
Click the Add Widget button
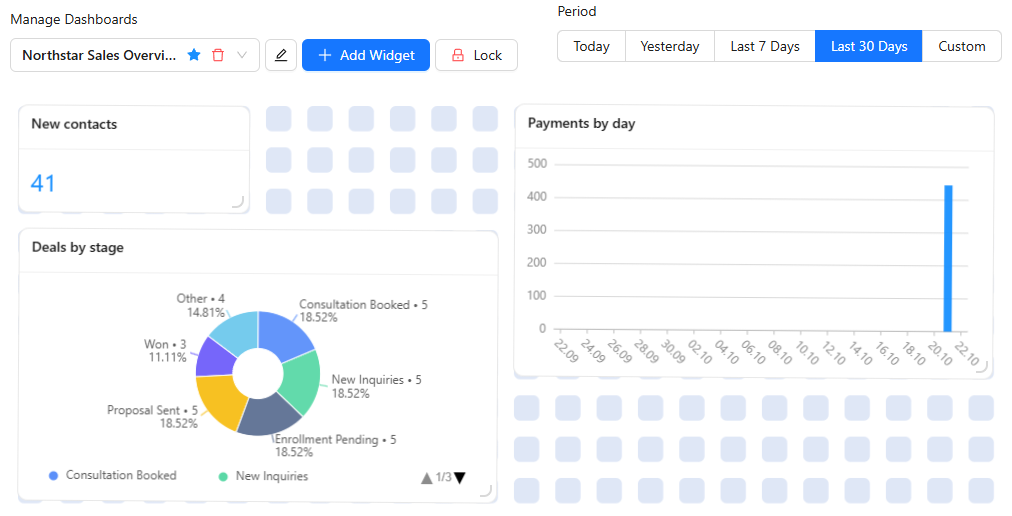tap(366, 55)
